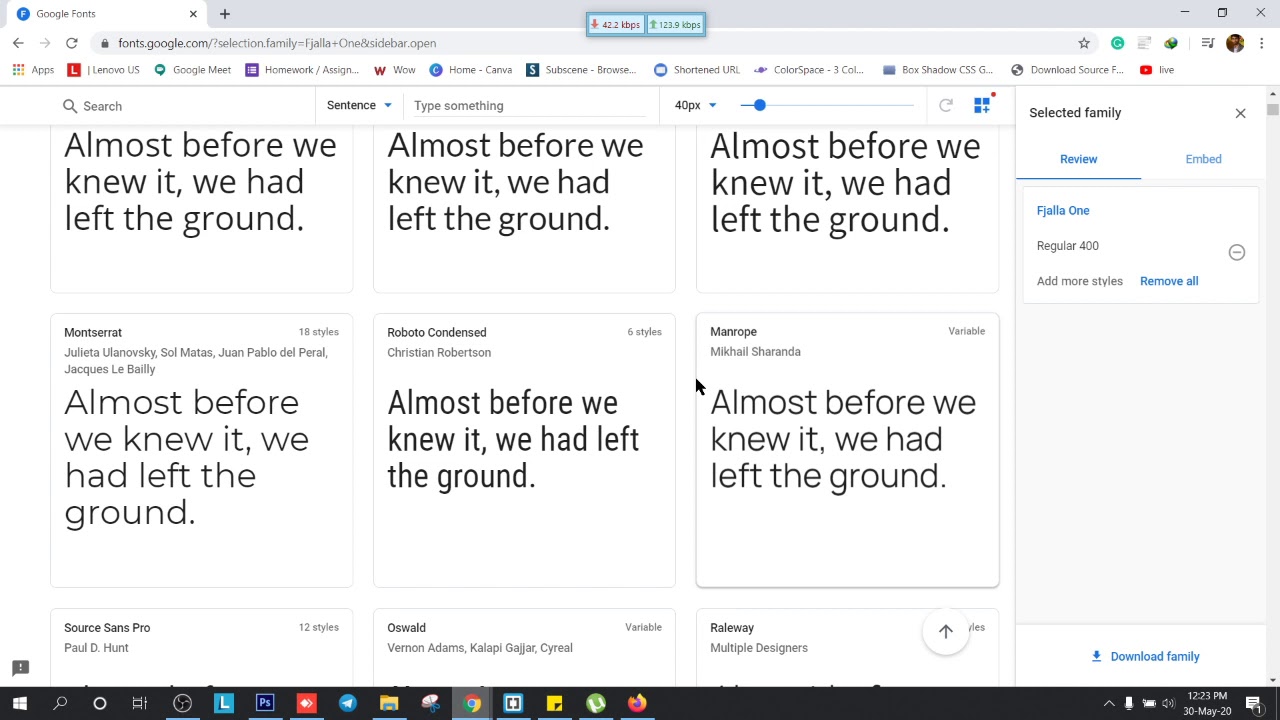Click the font size slider handle
Viewport: 1280px width, 720px height.
(759, 105)
